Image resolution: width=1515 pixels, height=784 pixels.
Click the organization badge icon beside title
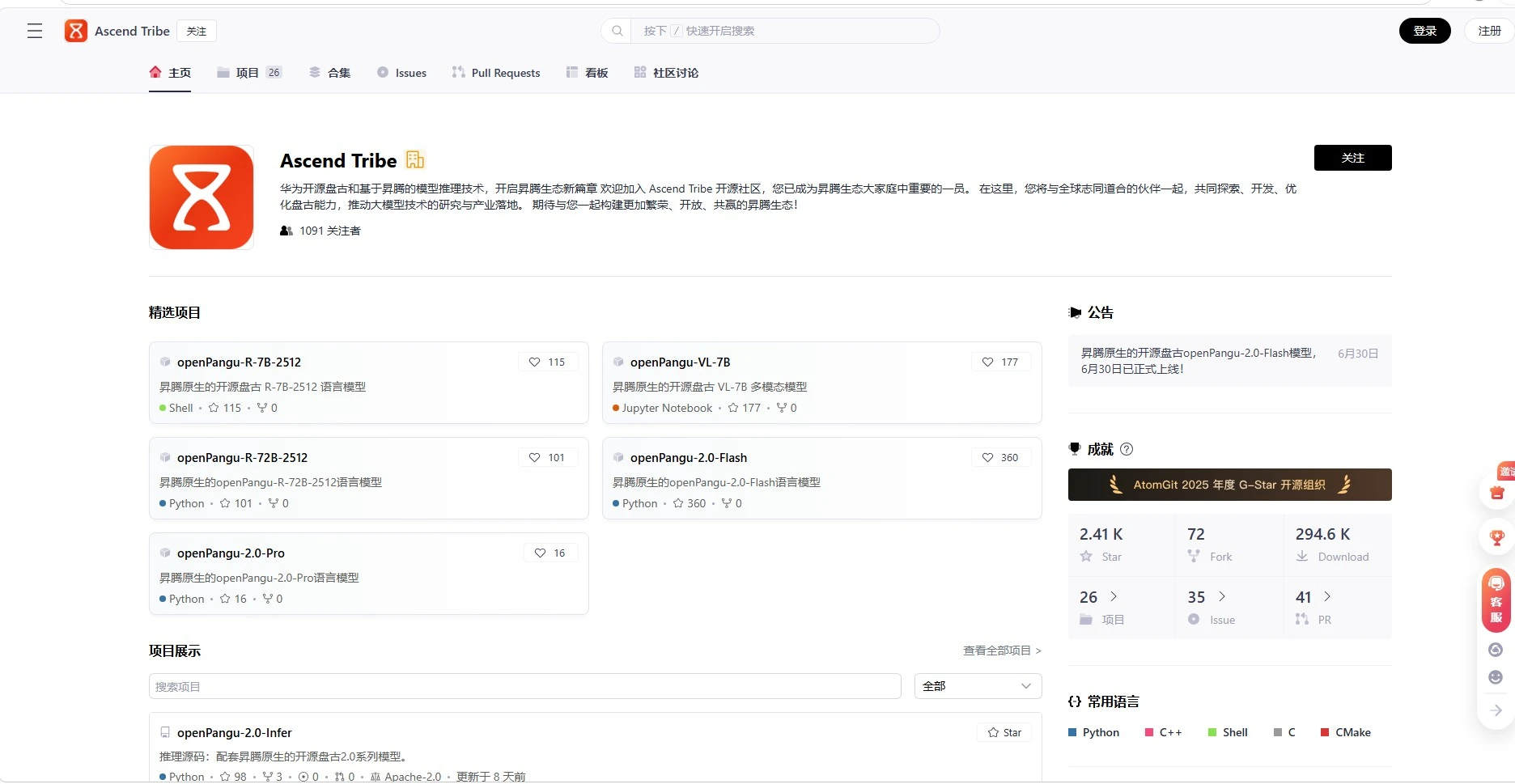tap(415, 159)
